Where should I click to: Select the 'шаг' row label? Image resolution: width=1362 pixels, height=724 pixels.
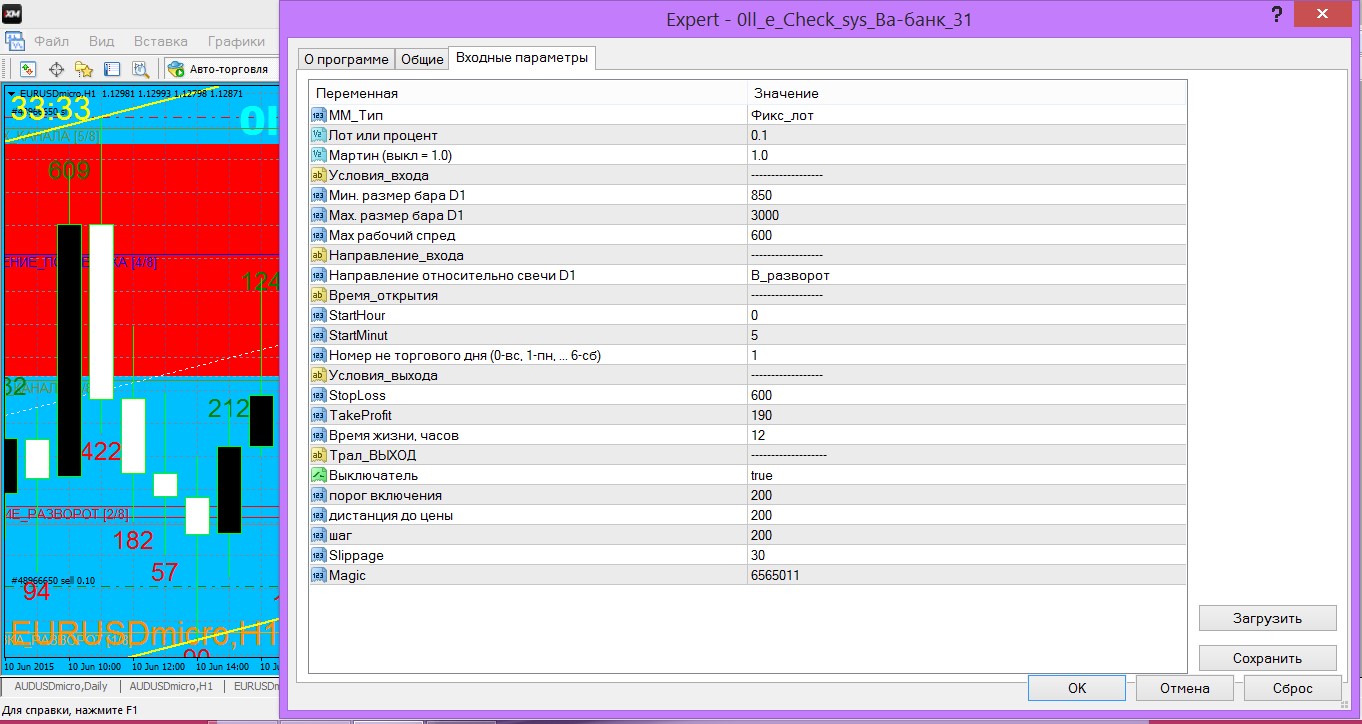(340, 535)
